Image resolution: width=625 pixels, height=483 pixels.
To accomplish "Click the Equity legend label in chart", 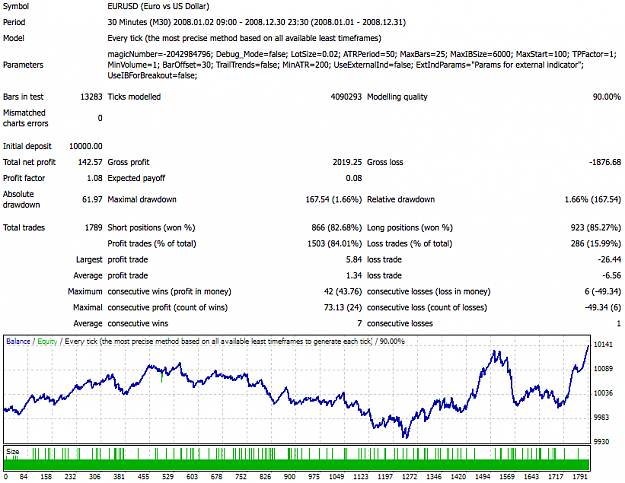I will pos(47,342).
